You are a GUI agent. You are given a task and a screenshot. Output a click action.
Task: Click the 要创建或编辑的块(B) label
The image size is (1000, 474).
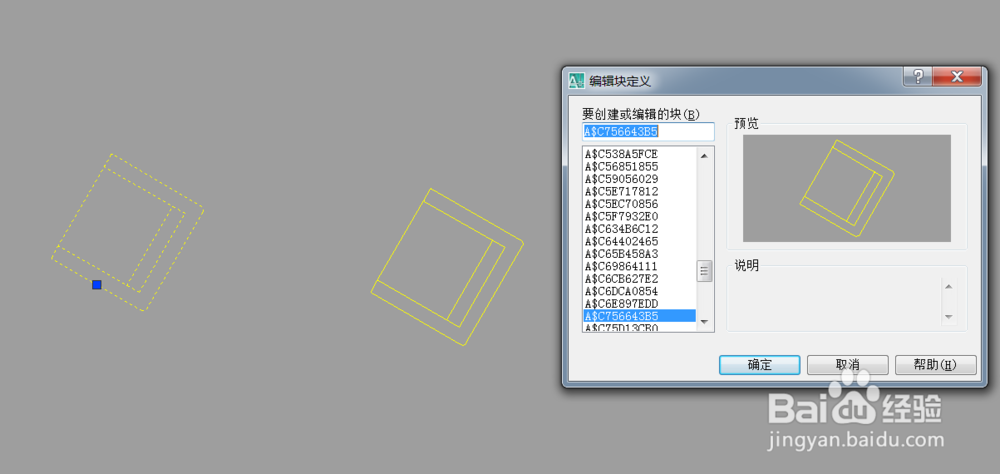(x=640, y=114)
